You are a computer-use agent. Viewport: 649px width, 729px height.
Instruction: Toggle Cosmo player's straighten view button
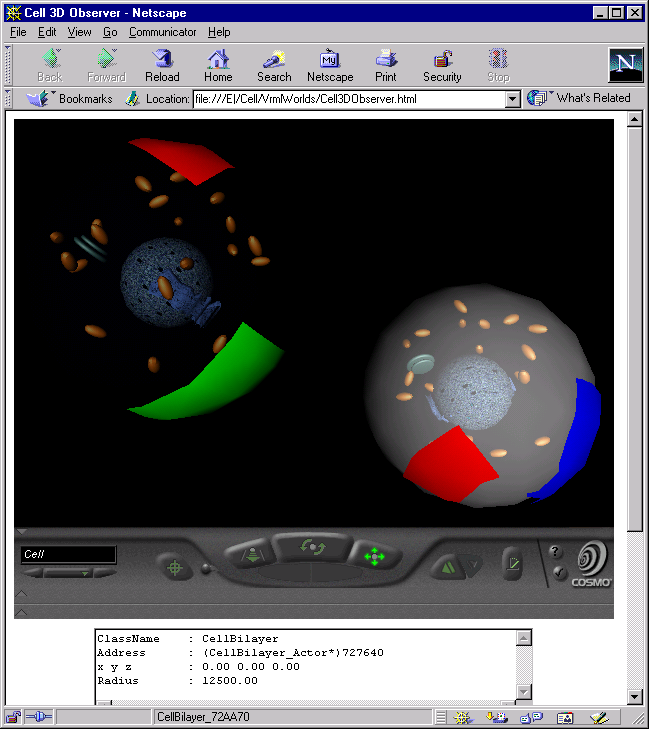513,564
